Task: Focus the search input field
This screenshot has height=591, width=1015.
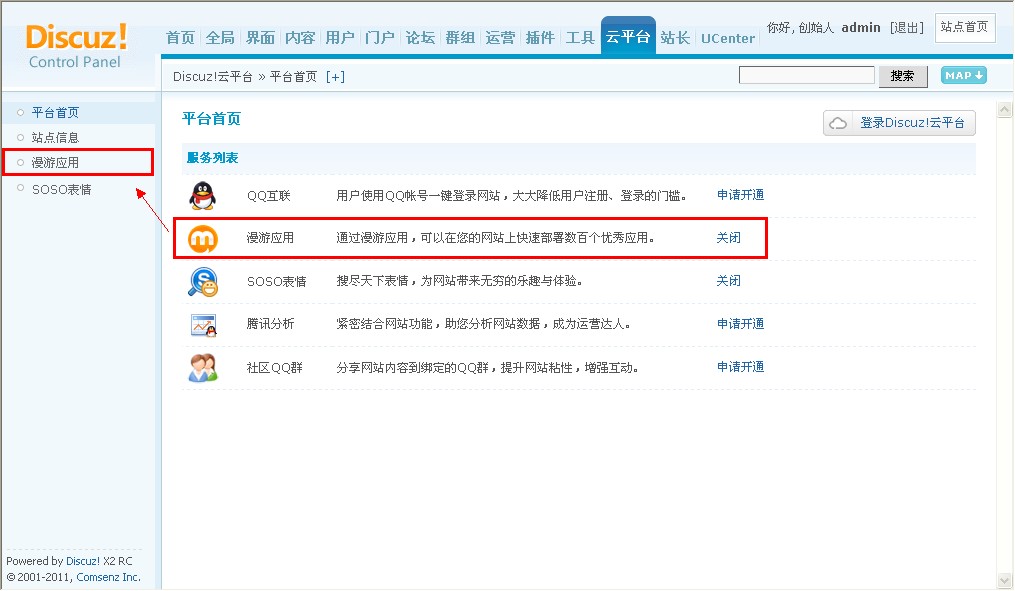Action: pyautogui.click(x=807, y=75)
